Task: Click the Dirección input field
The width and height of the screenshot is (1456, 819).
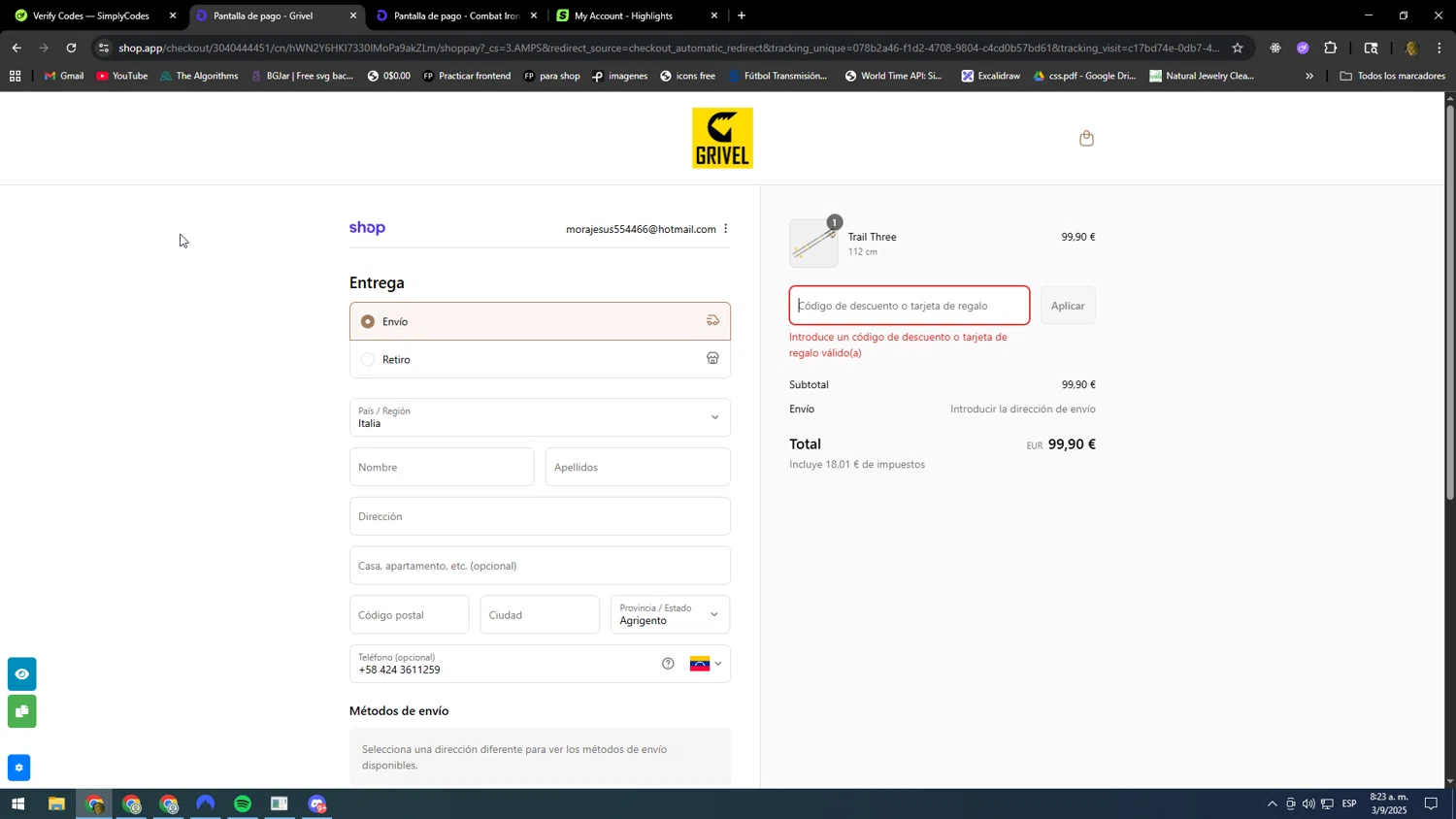Action: (x=540, y=516)
